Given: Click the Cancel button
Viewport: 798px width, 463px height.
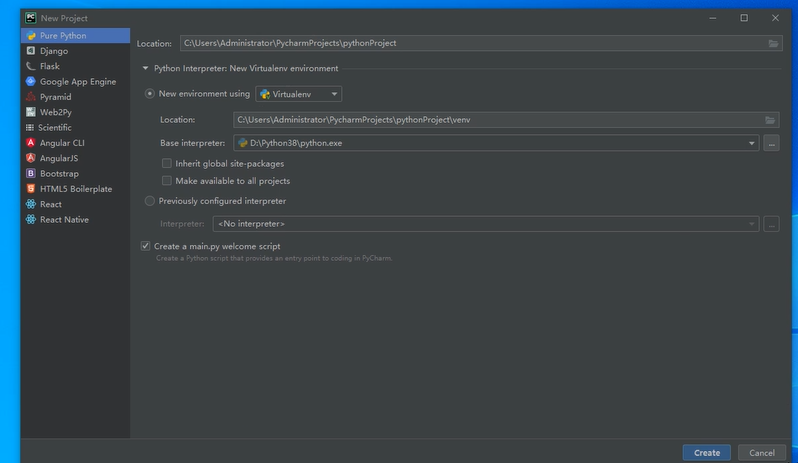Looking at the screenshot, I should click(761, 452).
